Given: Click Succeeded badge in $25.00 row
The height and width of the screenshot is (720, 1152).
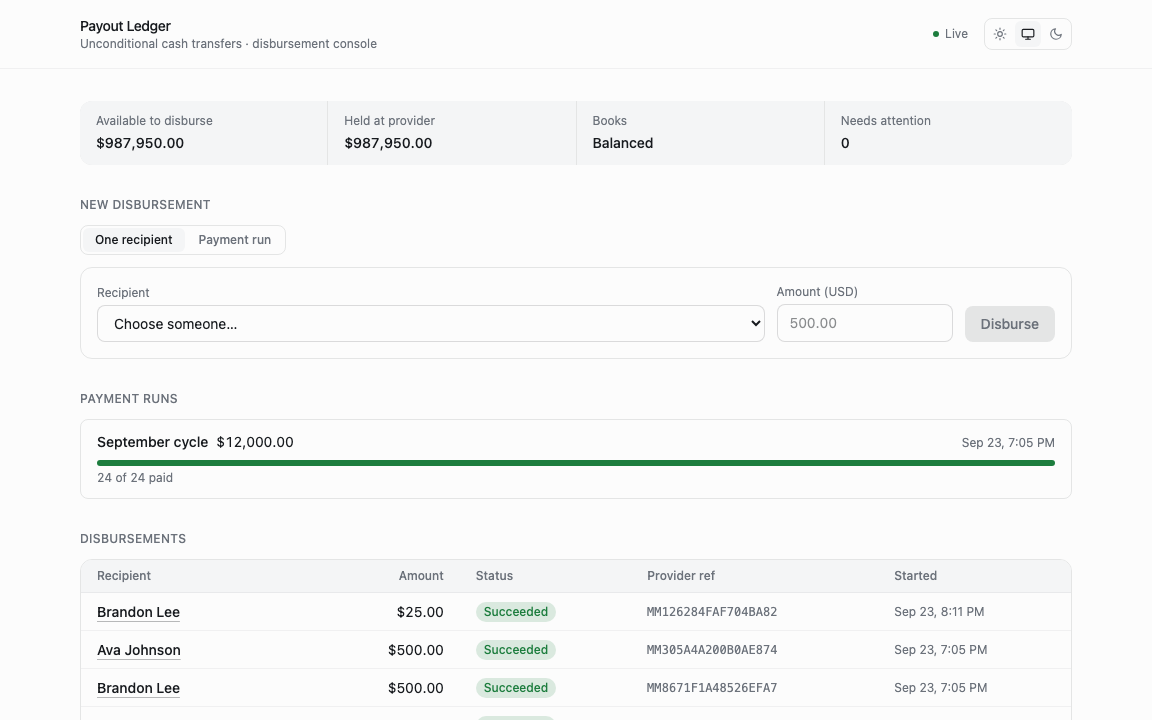Looking at the screenshot, I should tap(516, 612).
